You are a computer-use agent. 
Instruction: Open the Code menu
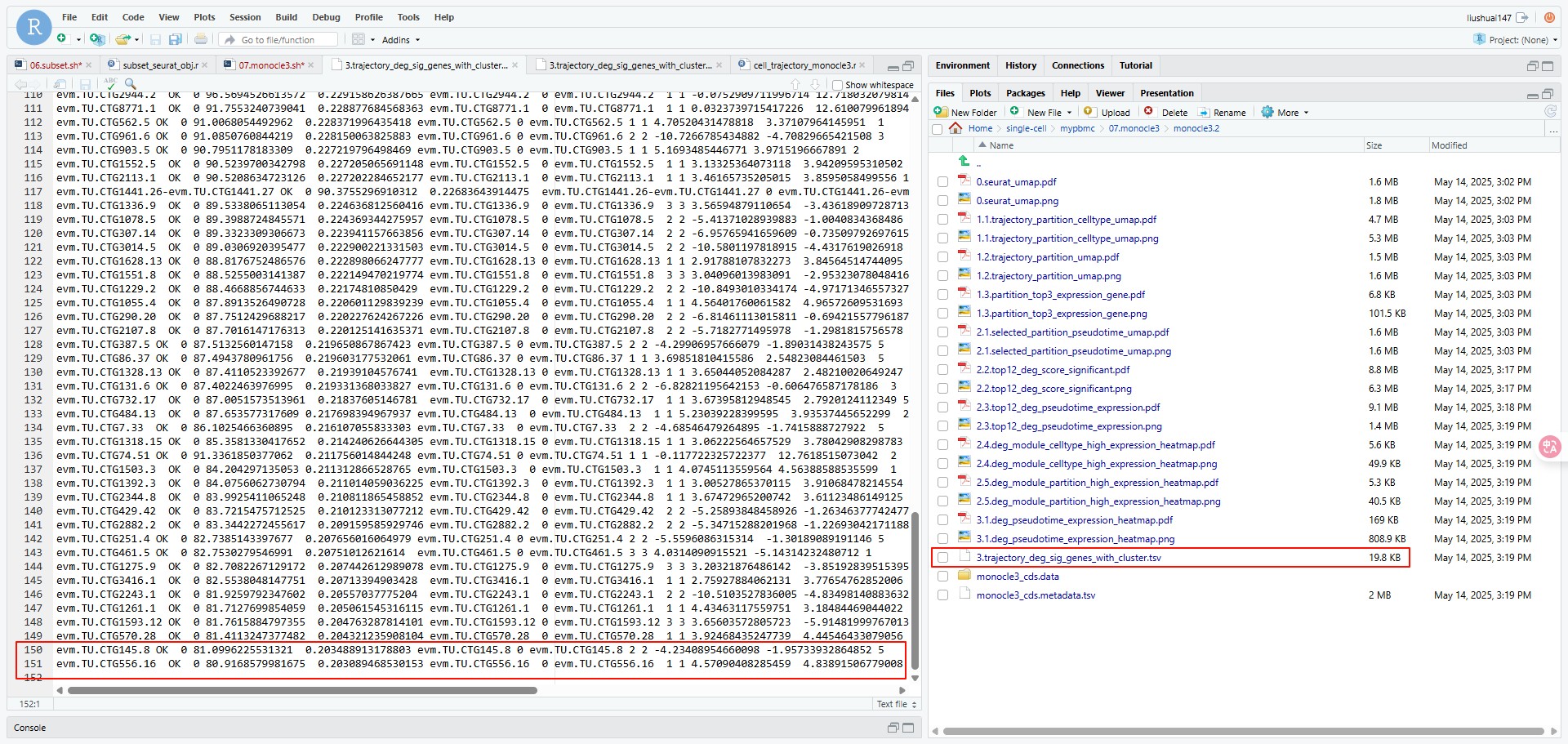[133, 17]
